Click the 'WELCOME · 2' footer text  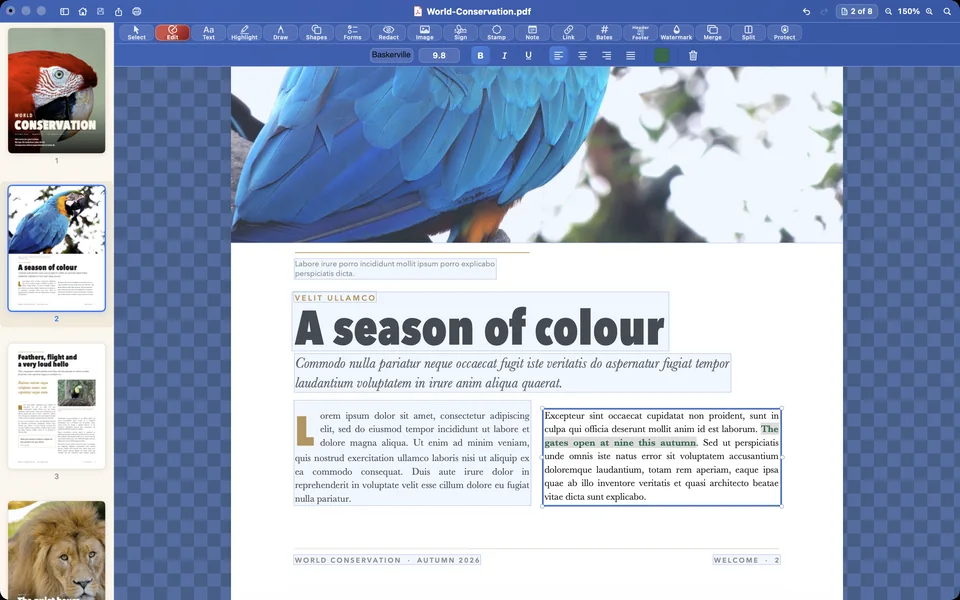(x=746, y=560)
